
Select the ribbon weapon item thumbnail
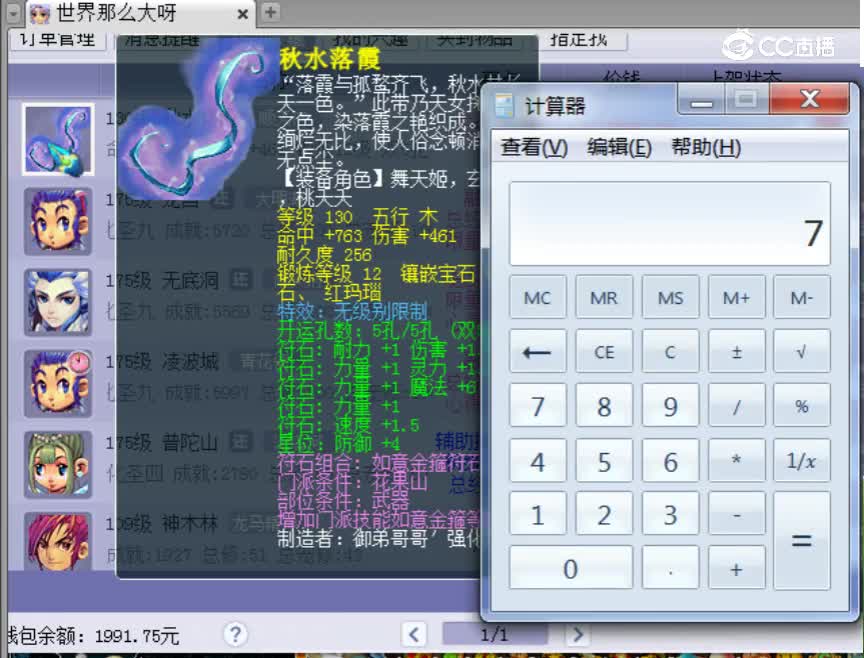58,140
